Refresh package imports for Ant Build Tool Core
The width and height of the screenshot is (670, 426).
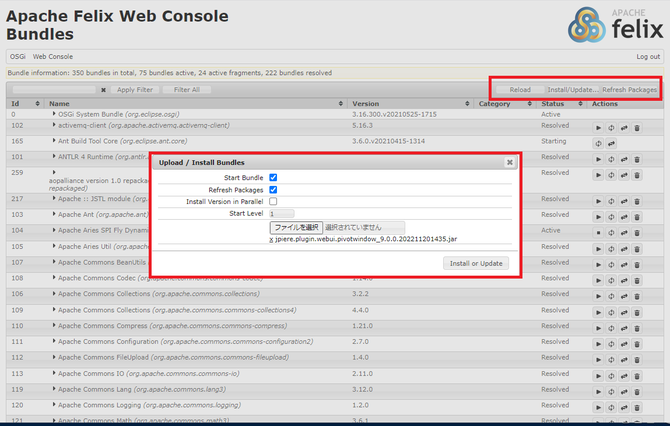(598, 144)
